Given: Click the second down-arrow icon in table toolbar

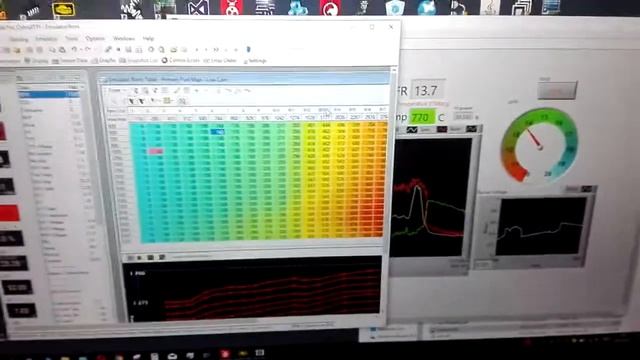Looking at the screenshot, I should point(141,101).
